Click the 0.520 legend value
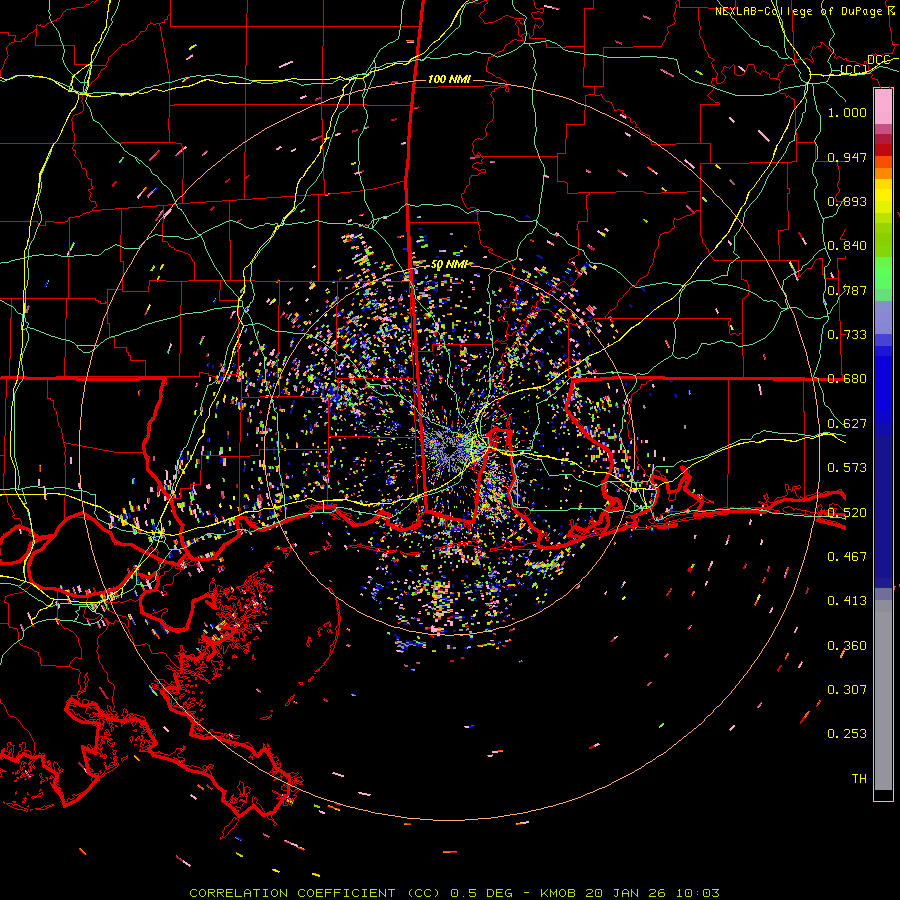This screenshot has height=900, width=900. pyautogui.click(x=847, y=513)
